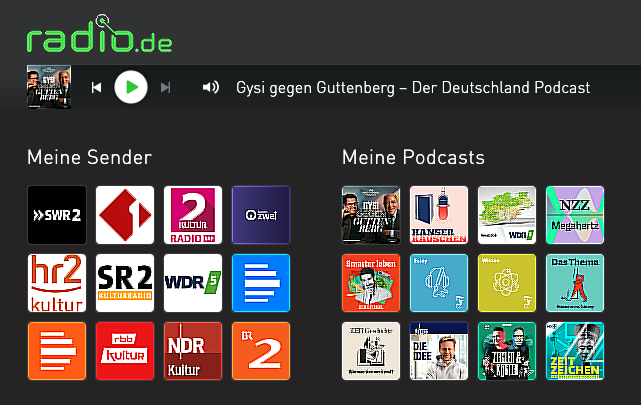Click the play button in the player bar
Image resolution: width=641 pixels, height=405 pixels.
coord(131,87)
